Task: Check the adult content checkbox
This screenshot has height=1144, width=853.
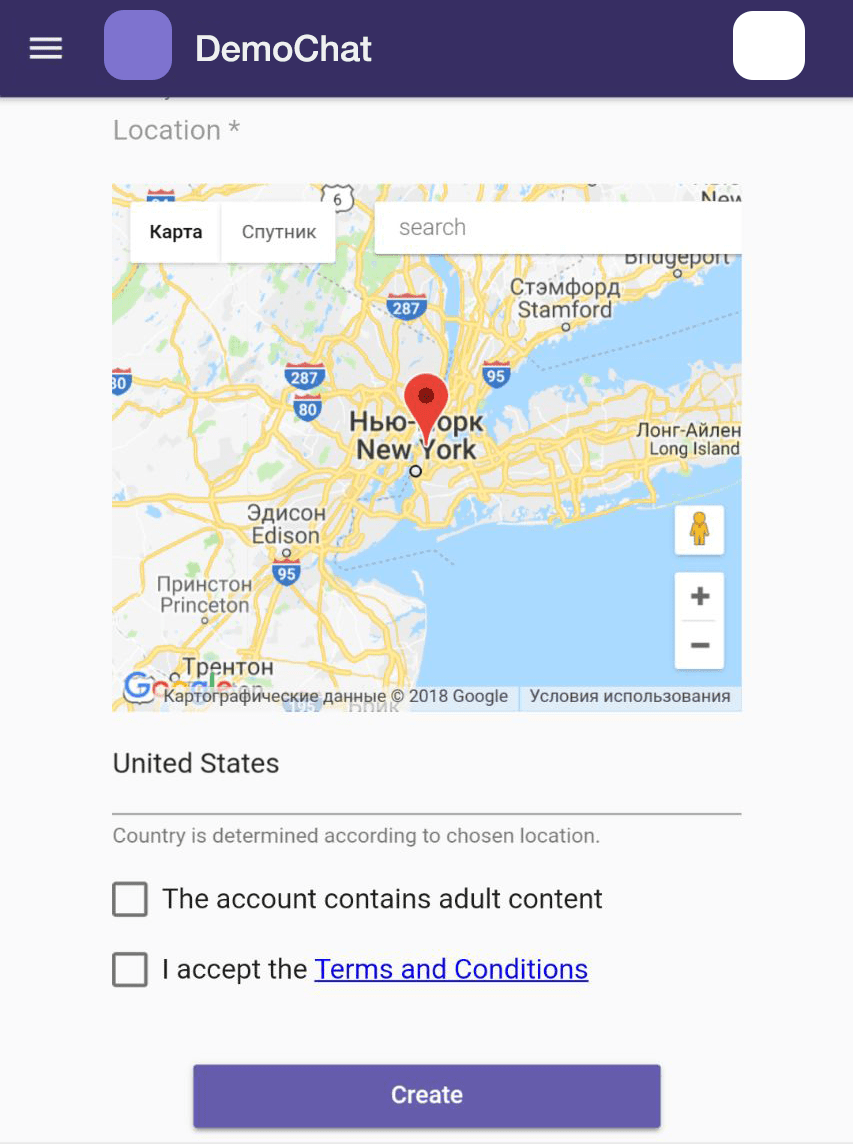Action: (x=130, y=899)
